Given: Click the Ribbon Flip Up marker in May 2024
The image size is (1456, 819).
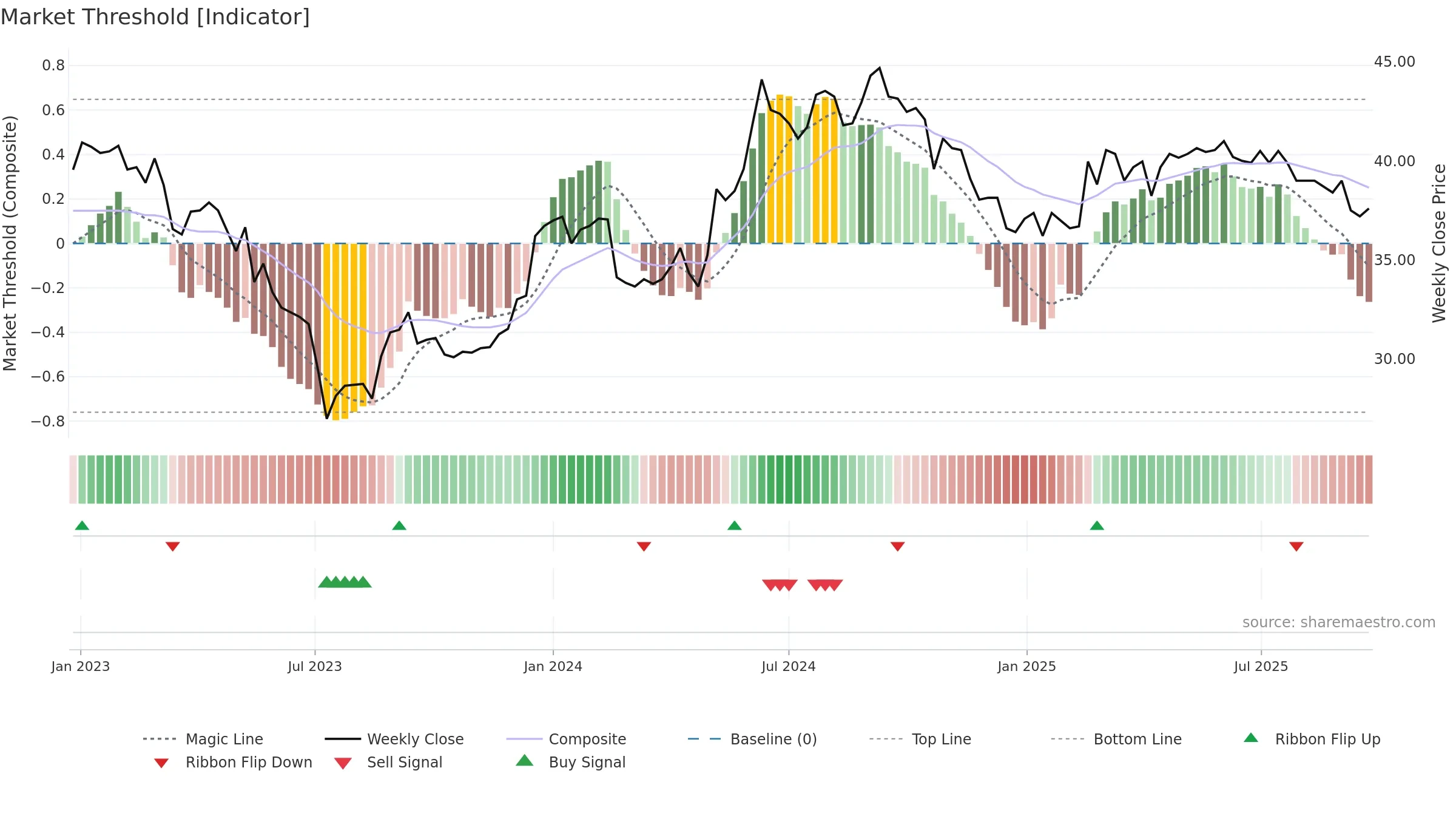Looking at the screenshot, I should pyautogui.click(x=735, y=525).
